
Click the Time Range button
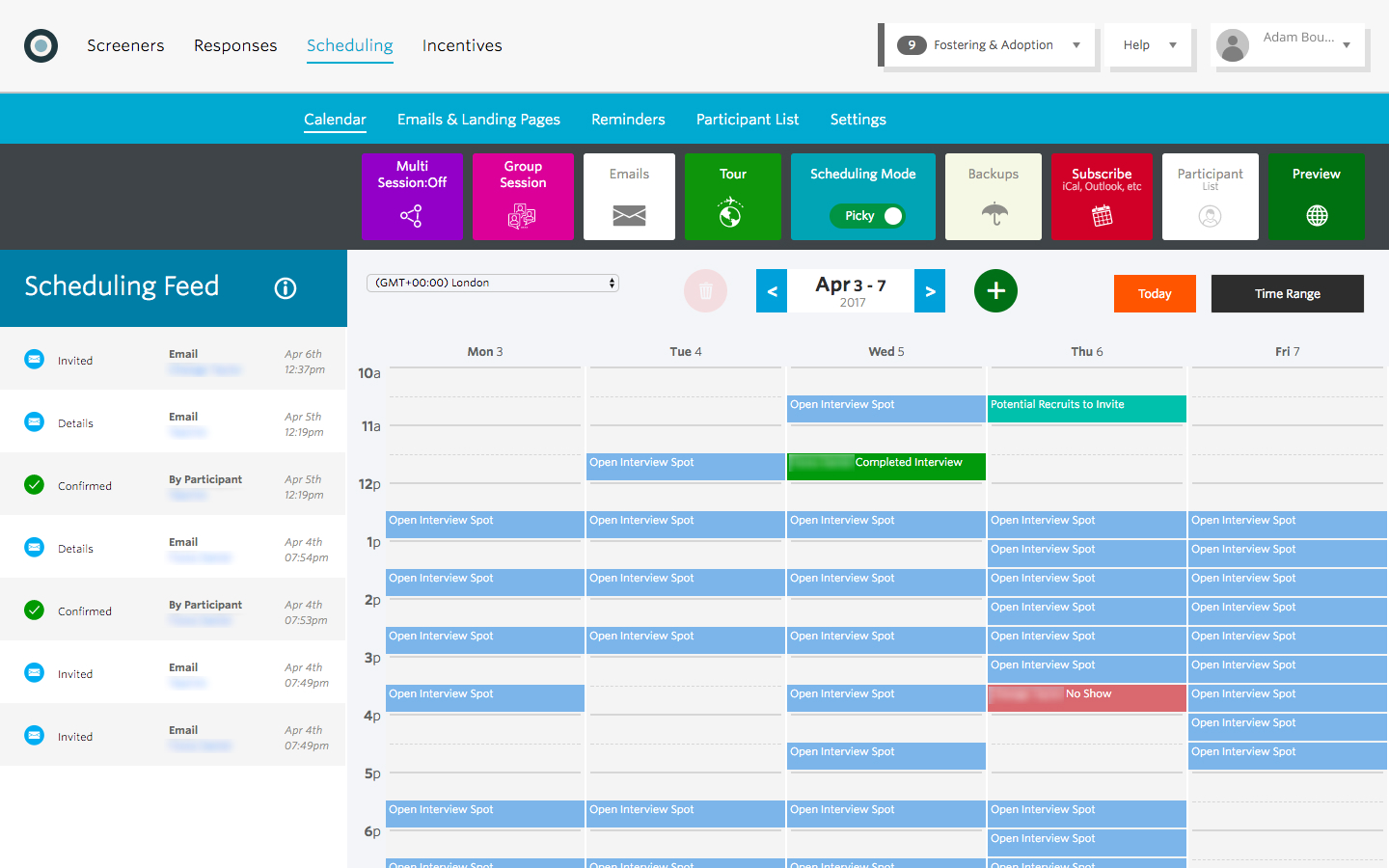(1287, 294)
